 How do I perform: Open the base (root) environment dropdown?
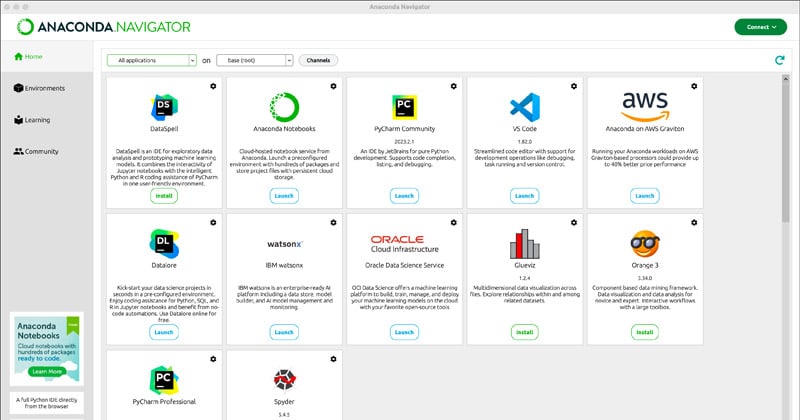tap(255, 60)
